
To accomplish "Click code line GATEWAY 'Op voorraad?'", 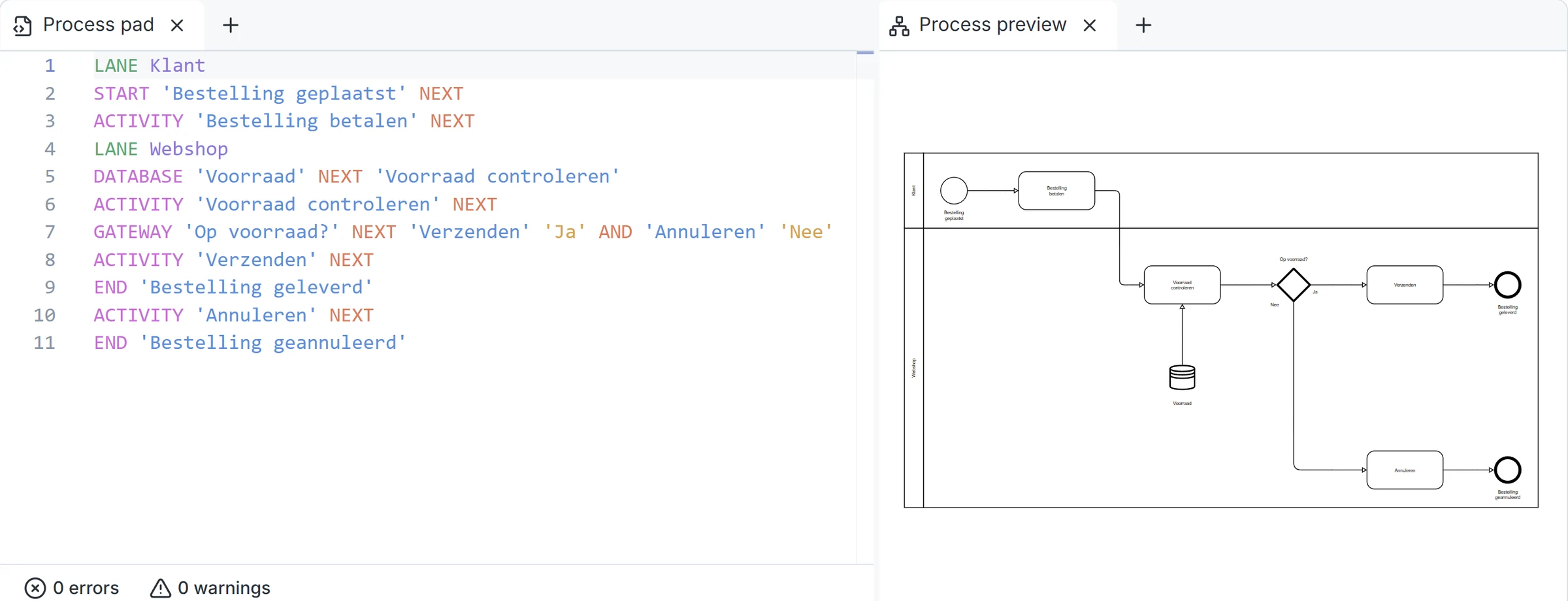I will tap(463, 232).
